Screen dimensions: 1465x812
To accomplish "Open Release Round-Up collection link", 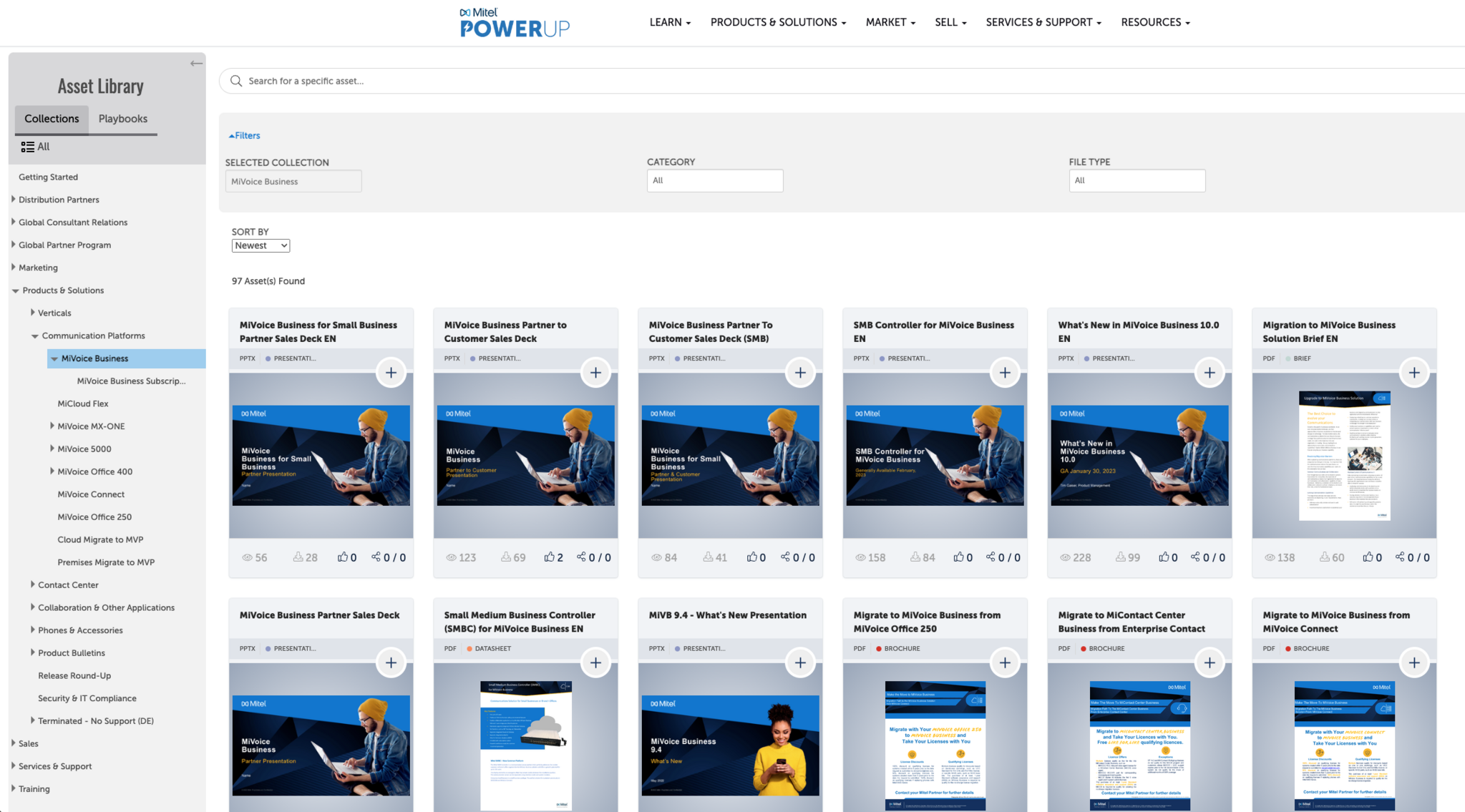I will pyautogui.click(x=74, y=675).
